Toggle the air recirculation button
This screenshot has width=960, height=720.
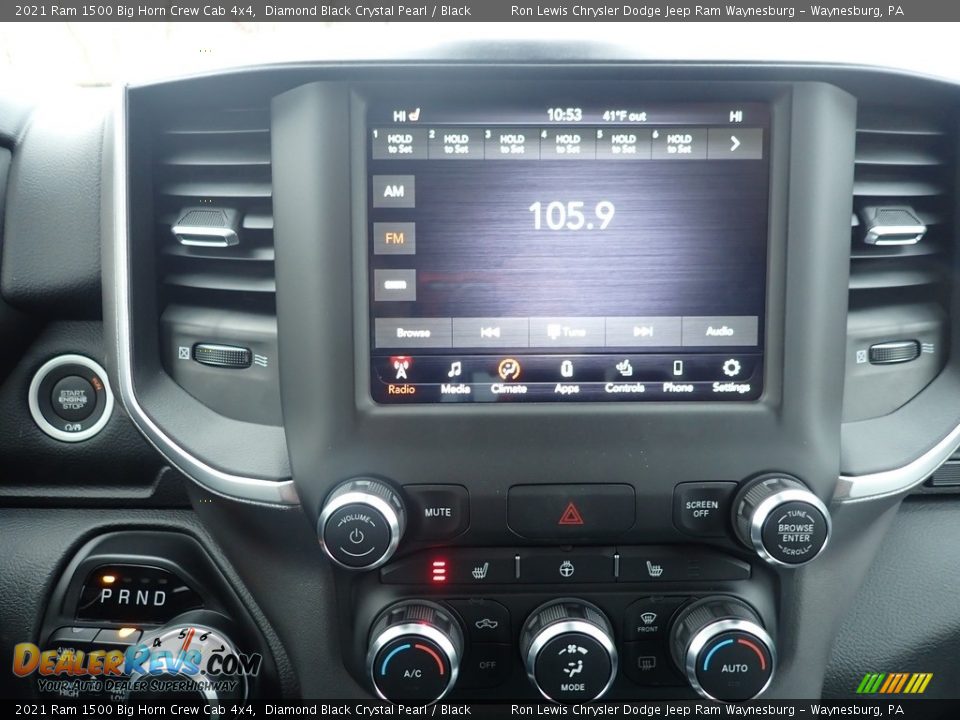(x=486, y=623)
